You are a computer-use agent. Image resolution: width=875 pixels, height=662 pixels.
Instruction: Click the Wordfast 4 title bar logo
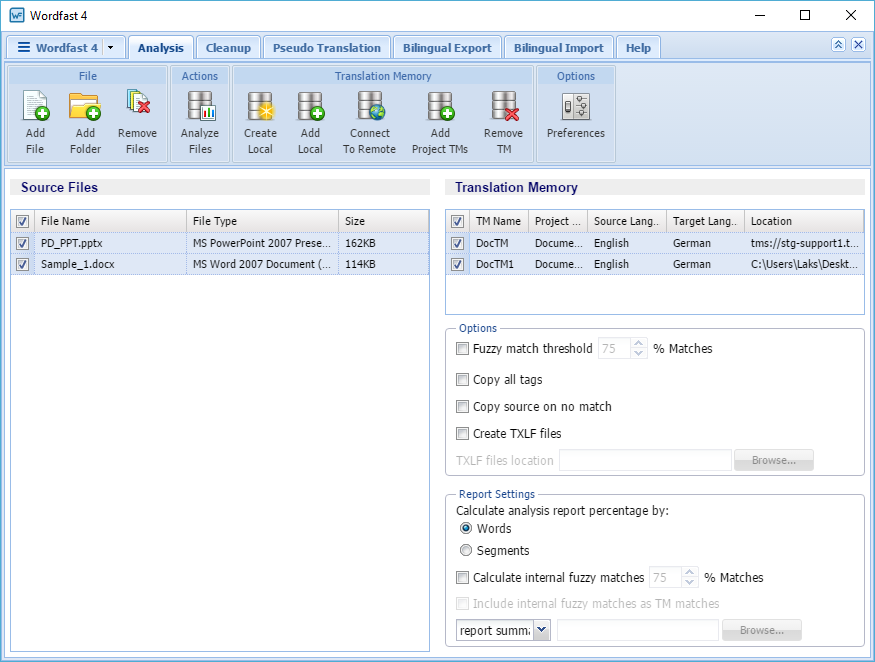tap(17, 15)
